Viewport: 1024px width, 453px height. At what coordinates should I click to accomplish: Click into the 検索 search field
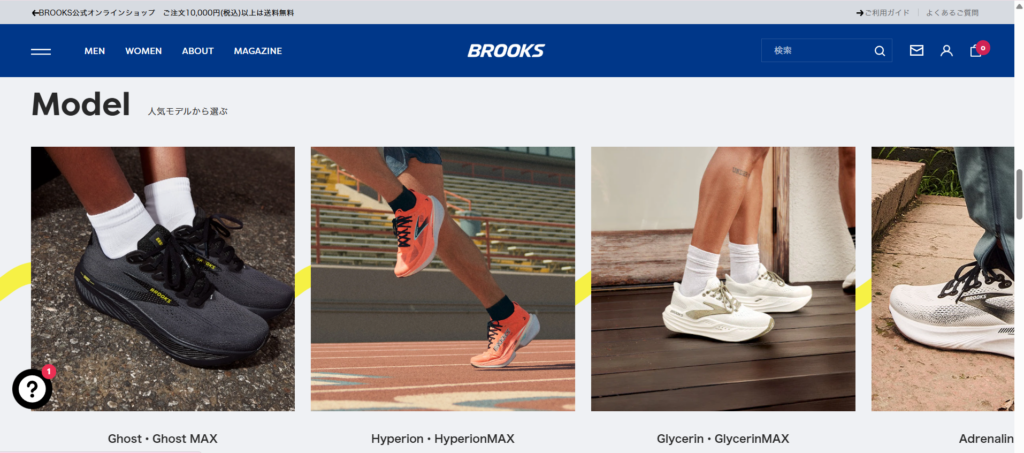(x=820, y=51)
